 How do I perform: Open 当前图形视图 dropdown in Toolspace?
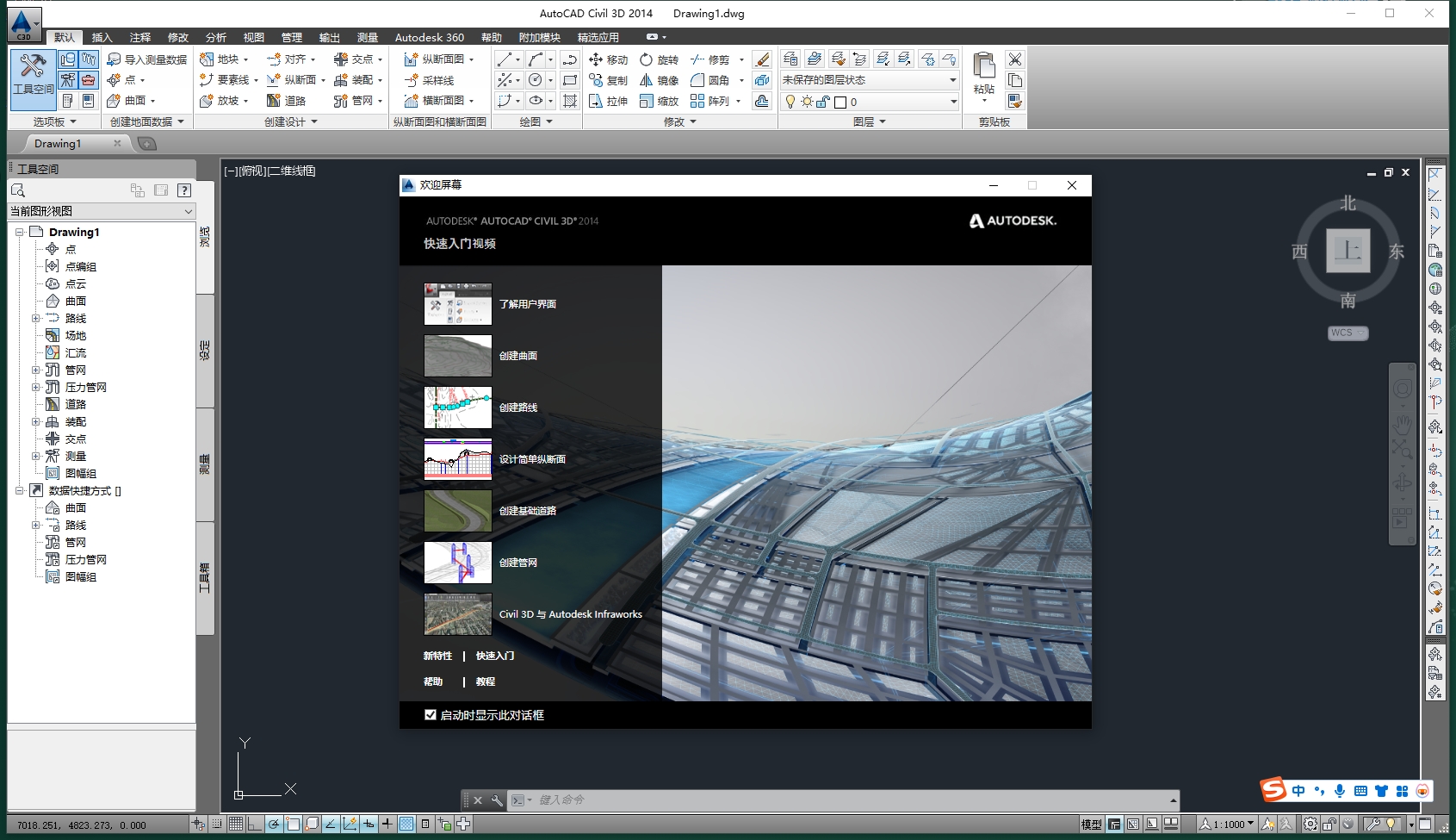tap(102, 211)
